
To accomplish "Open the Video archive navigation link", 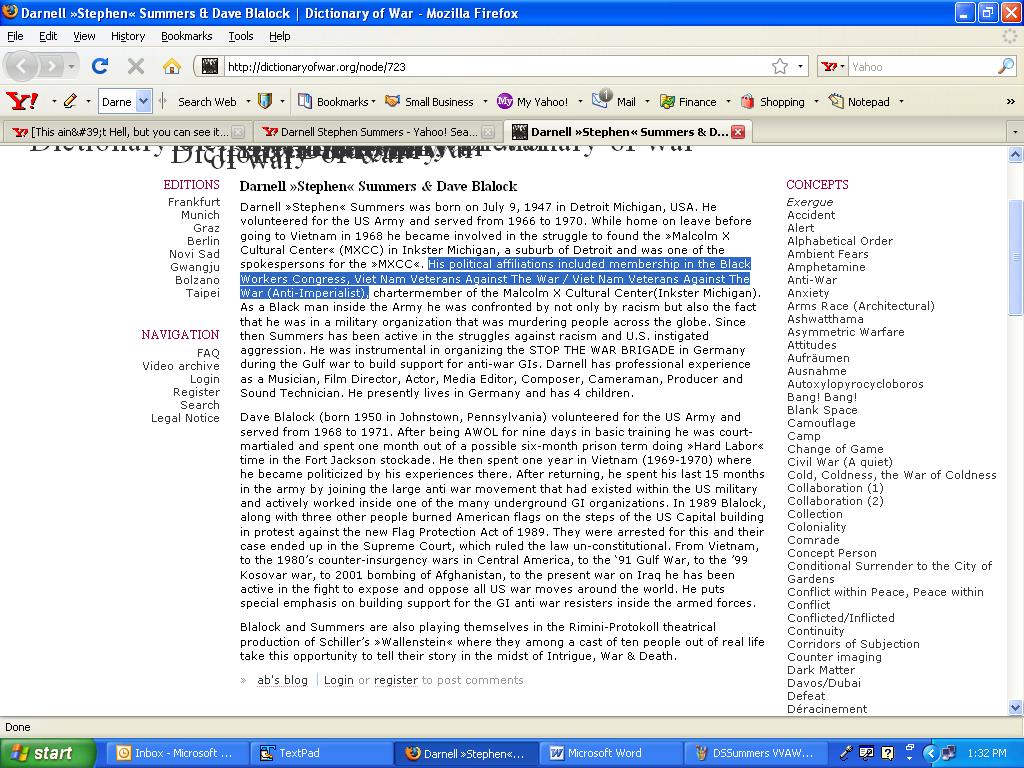I will (x=180, y=366).
